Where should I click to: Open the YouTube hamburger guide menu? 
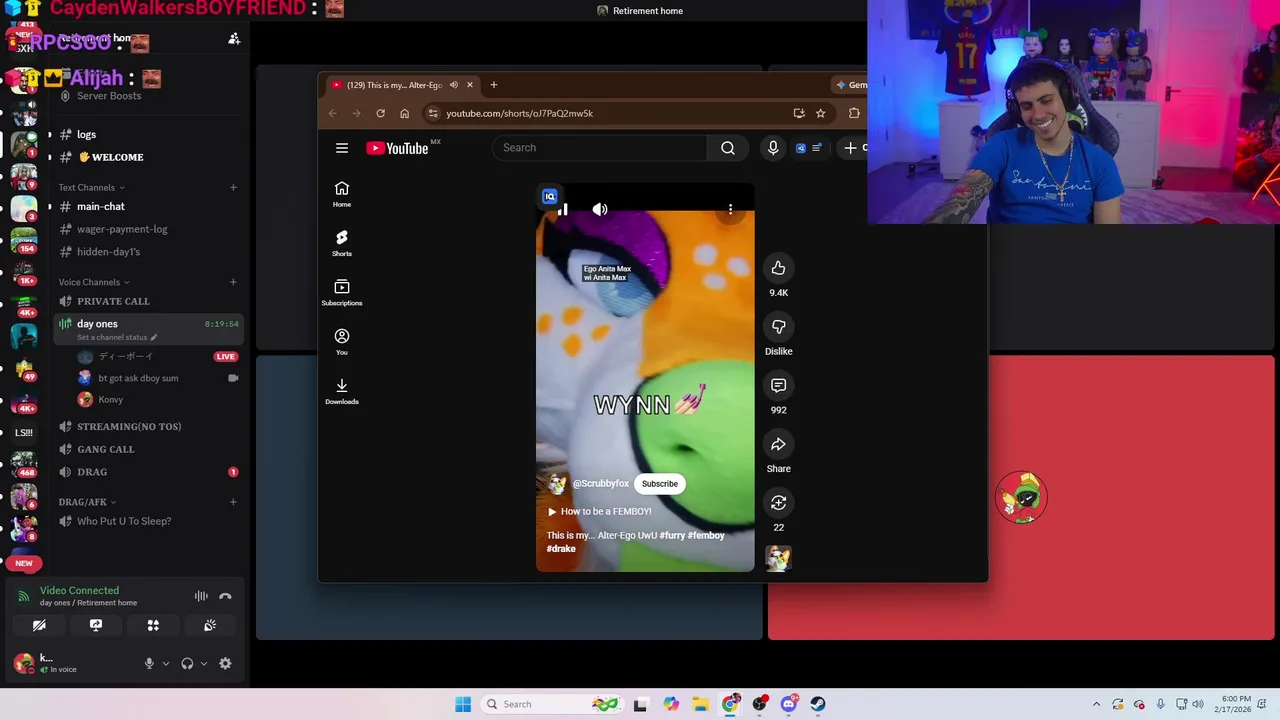pos(342,148)
